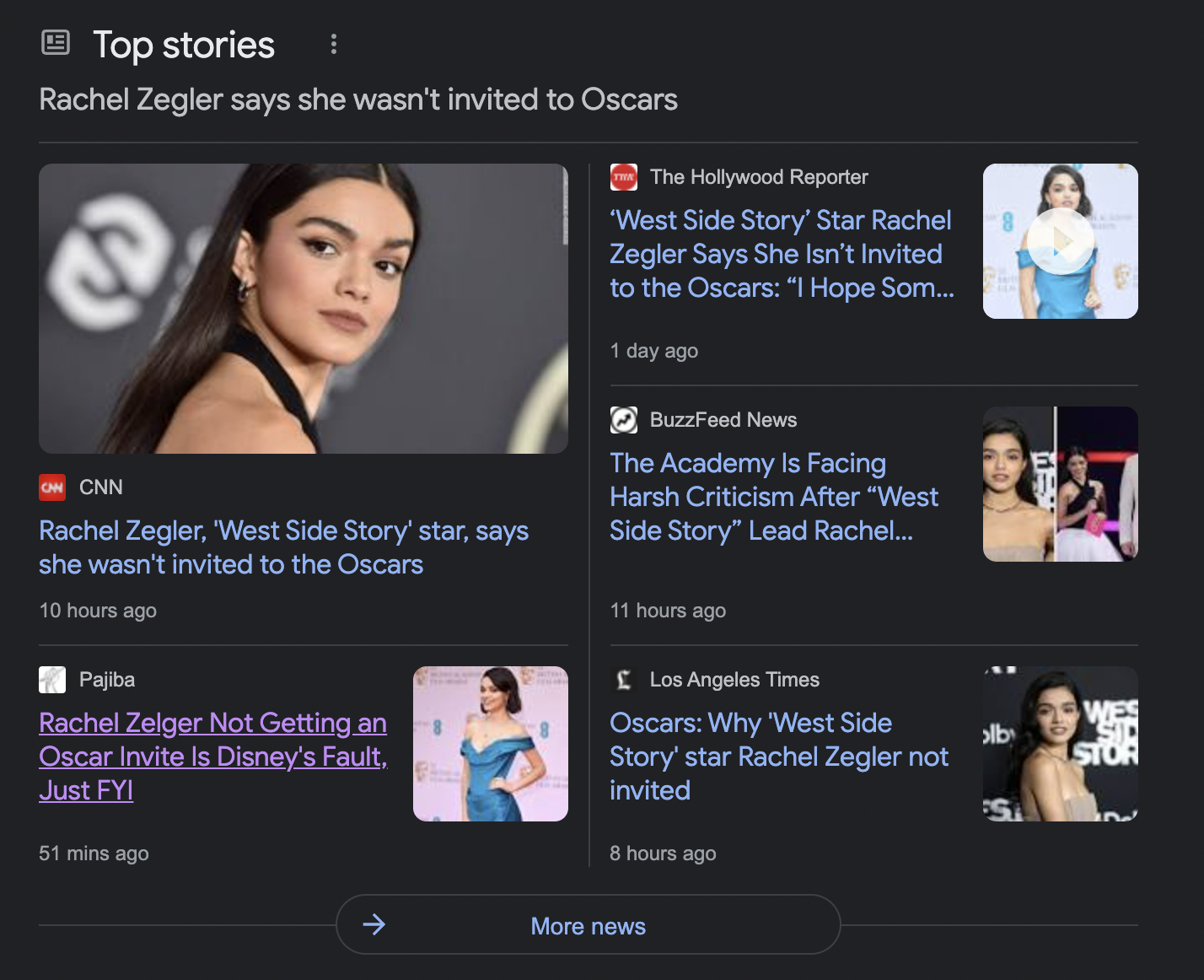
Task: Click the blue dress photo thumbnail
Action: click(x=490, y=743)
